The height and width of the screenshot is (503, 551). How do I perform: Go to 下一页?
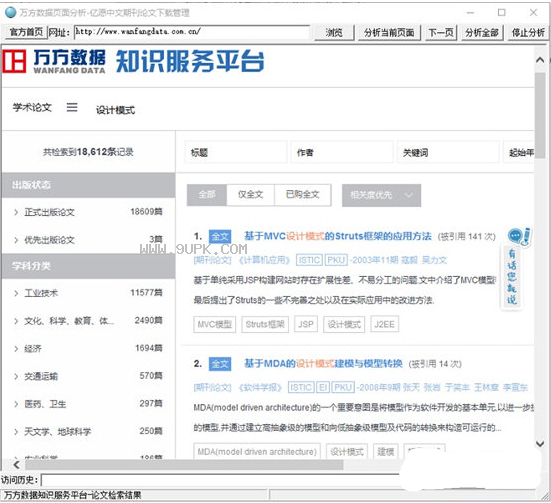441,33
